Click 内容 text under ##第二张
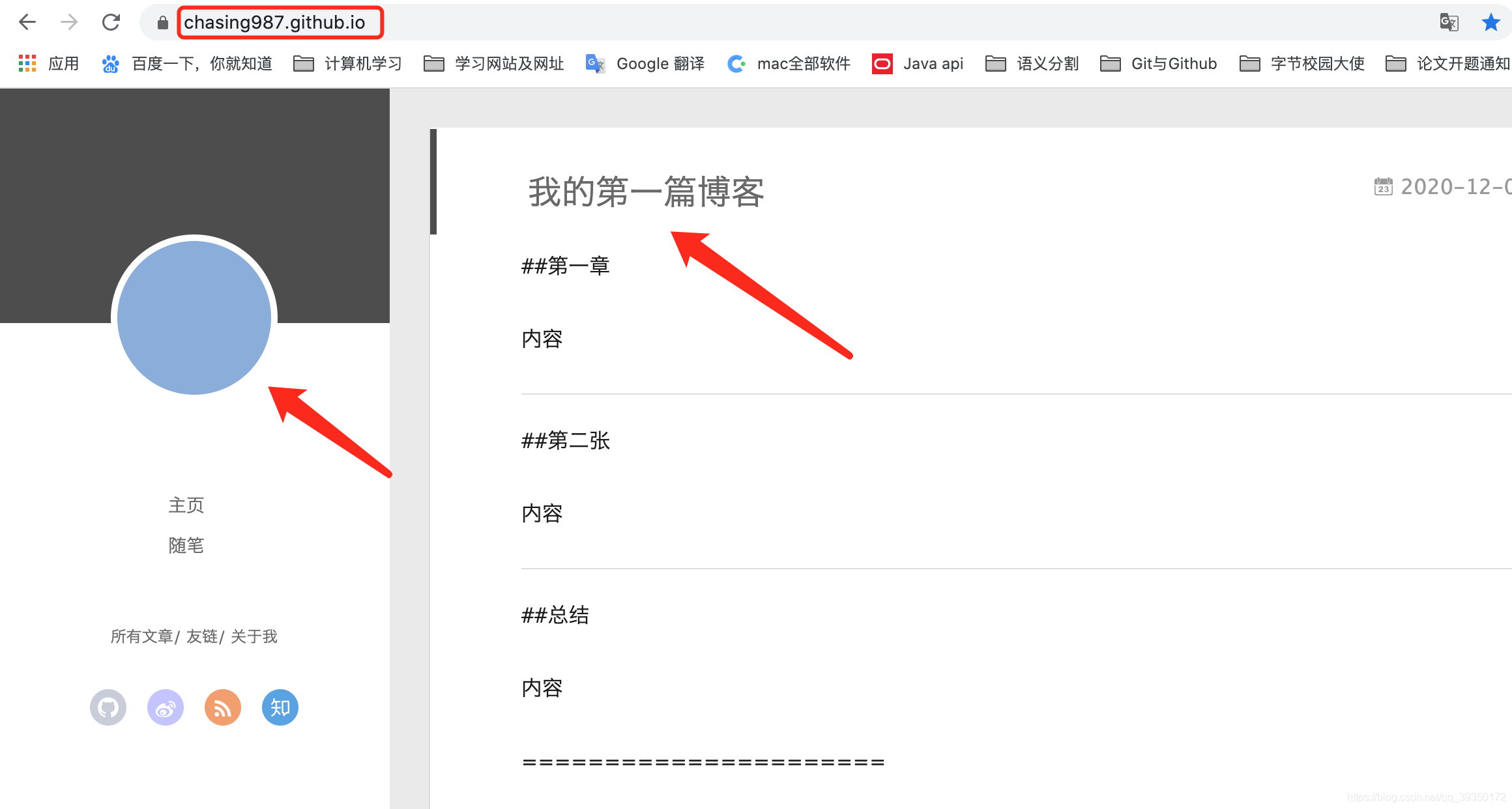Viewport: 1512px width, 809px height. coord(542,513)
